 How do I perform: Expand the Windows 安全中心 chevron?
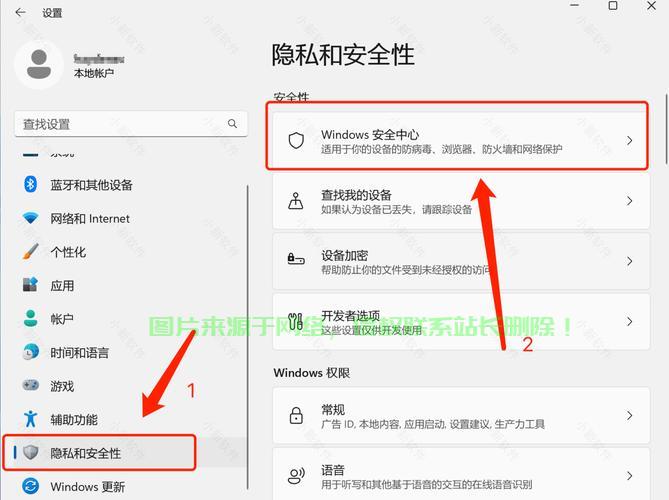[x=629, y=140]
